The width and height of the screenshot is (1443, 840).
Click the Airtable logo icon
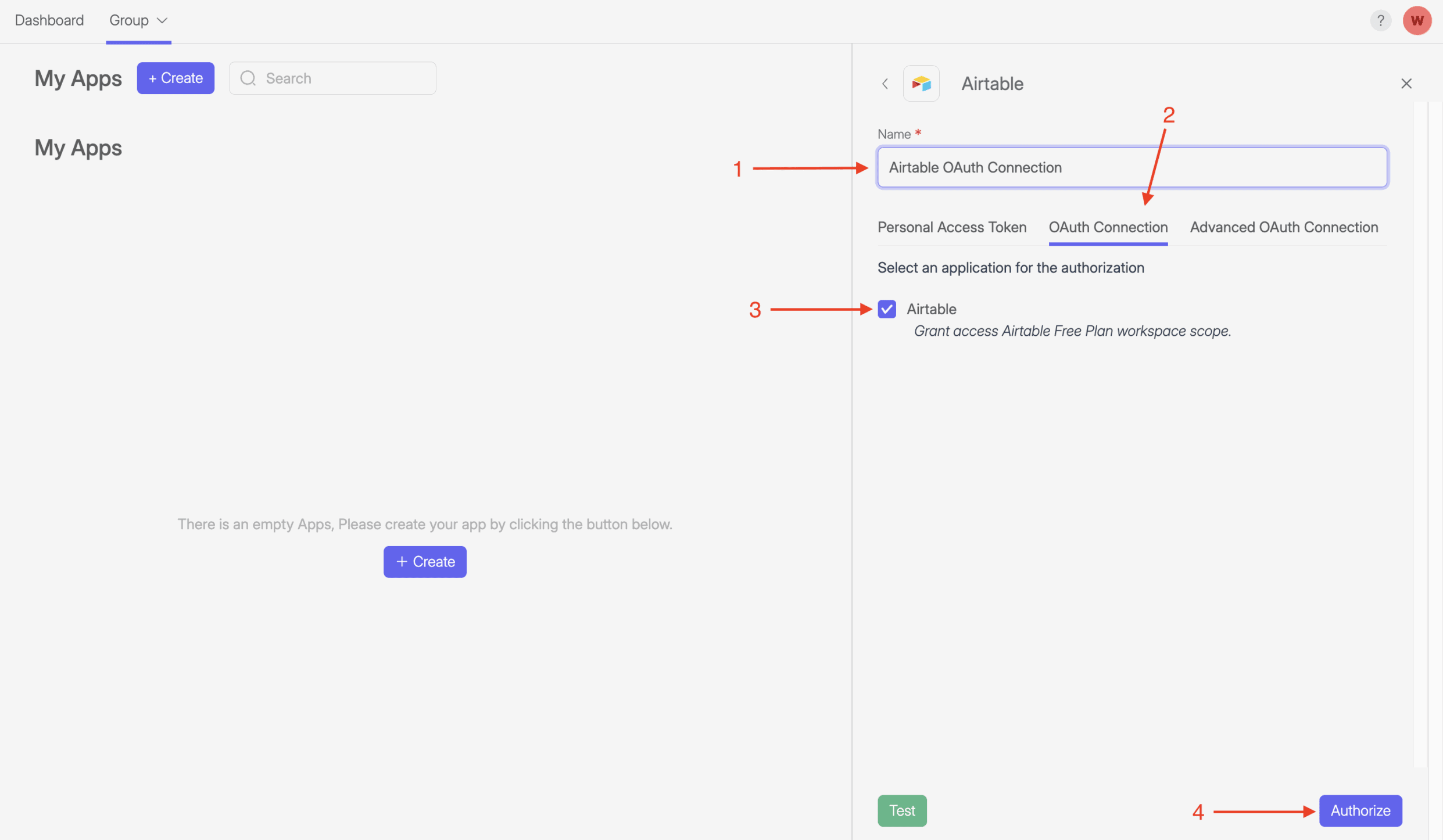pyautogui.click(x=921, y=84)
